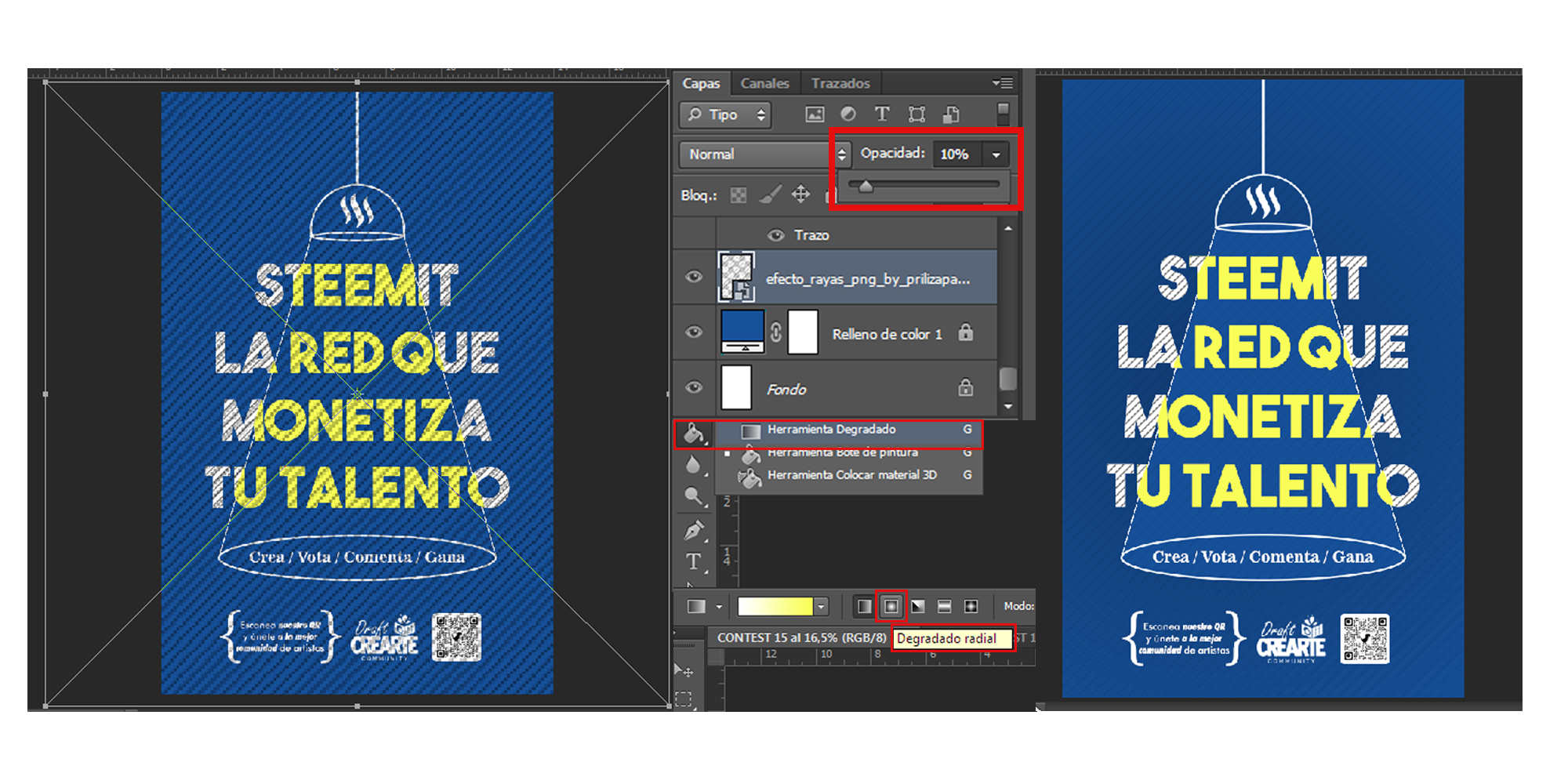Select the Fondo layer name

tap(786, 390)
